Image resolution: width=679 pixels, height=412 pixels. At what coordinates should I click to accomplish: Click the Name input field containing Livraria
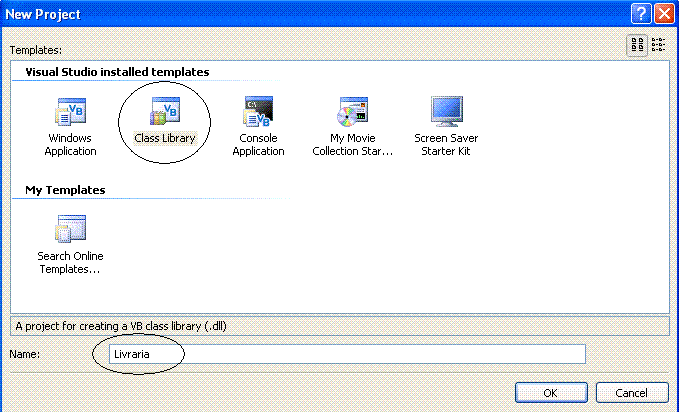(347, 354)
